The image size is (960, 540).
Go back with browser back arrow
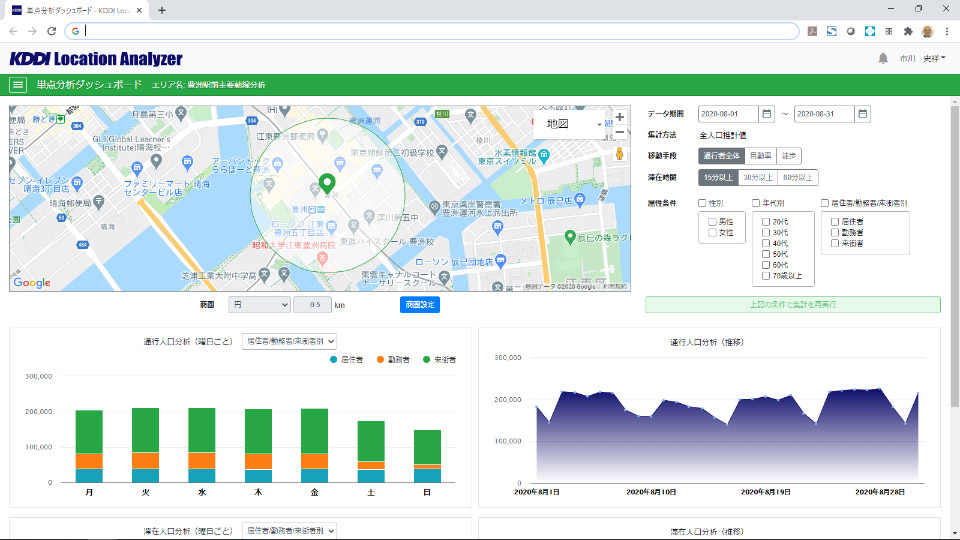13,31
